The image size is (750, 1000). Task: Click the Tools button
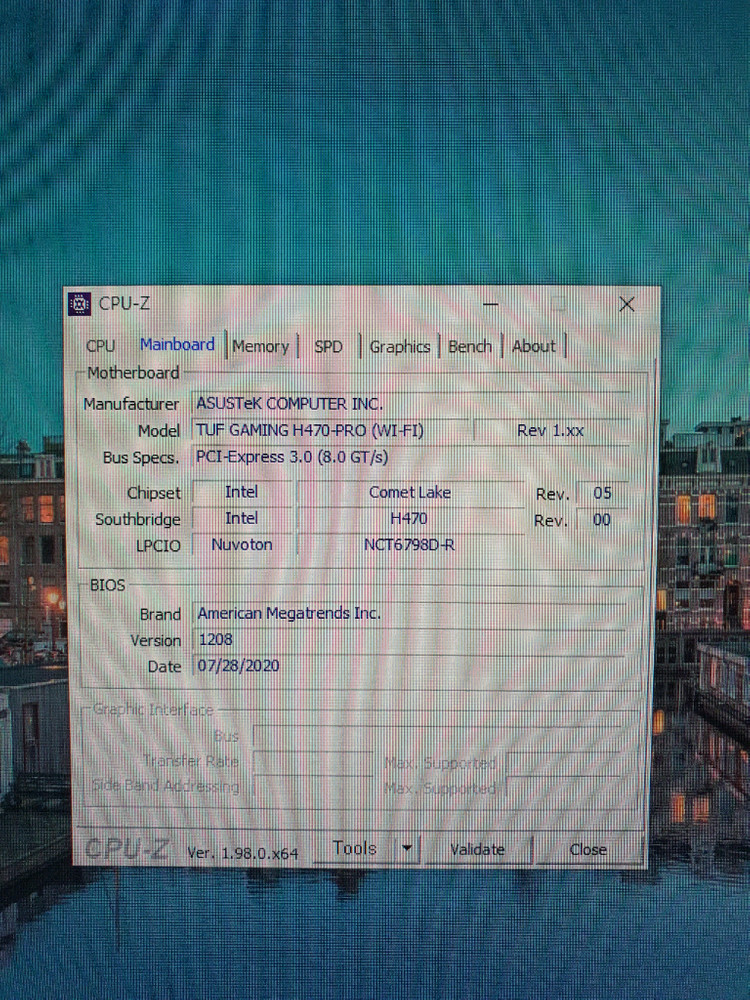click(x=355, y=848)
